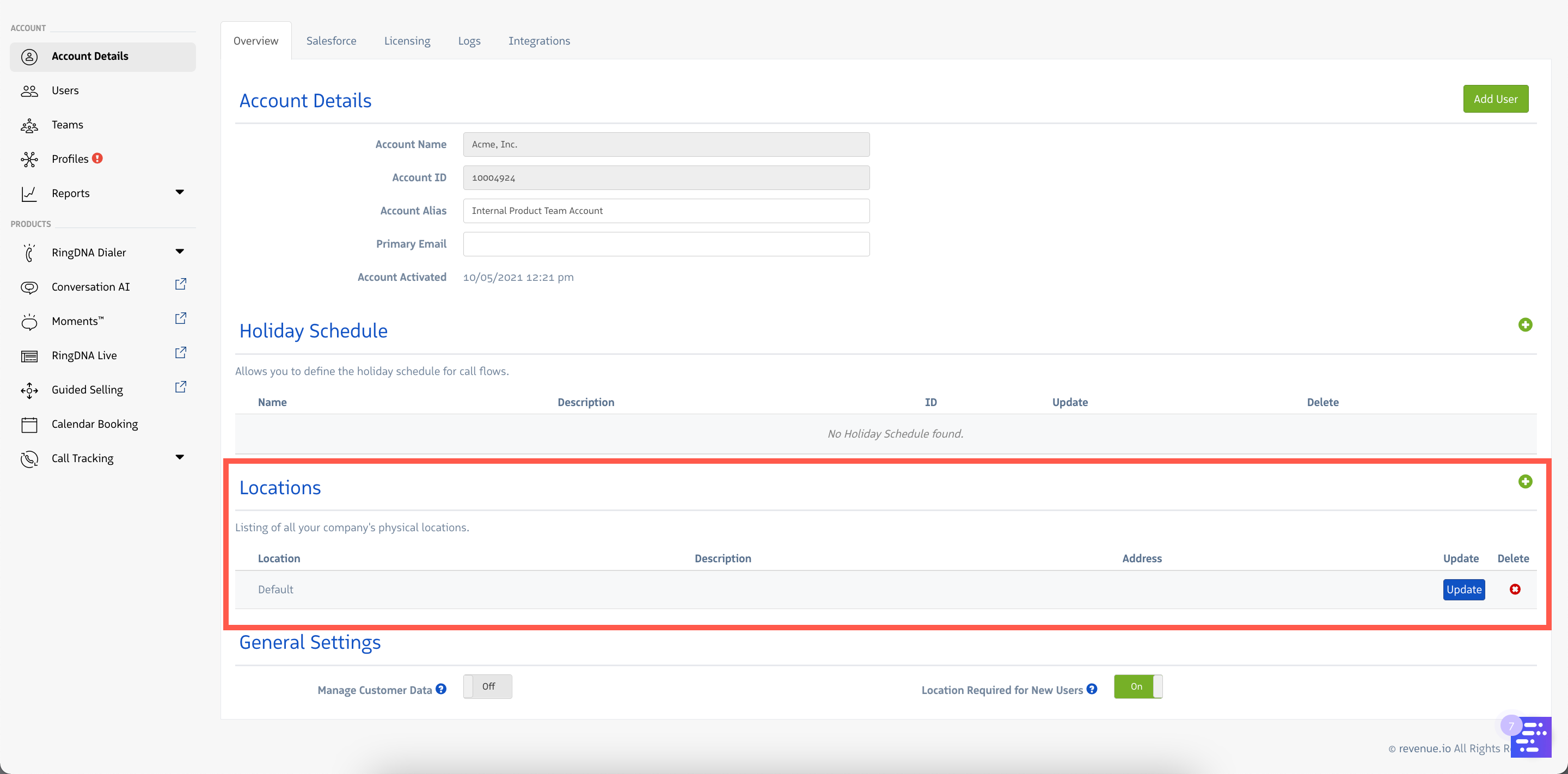
Task: Open Conversation AI external link icon
Action: tap(181, 284)
